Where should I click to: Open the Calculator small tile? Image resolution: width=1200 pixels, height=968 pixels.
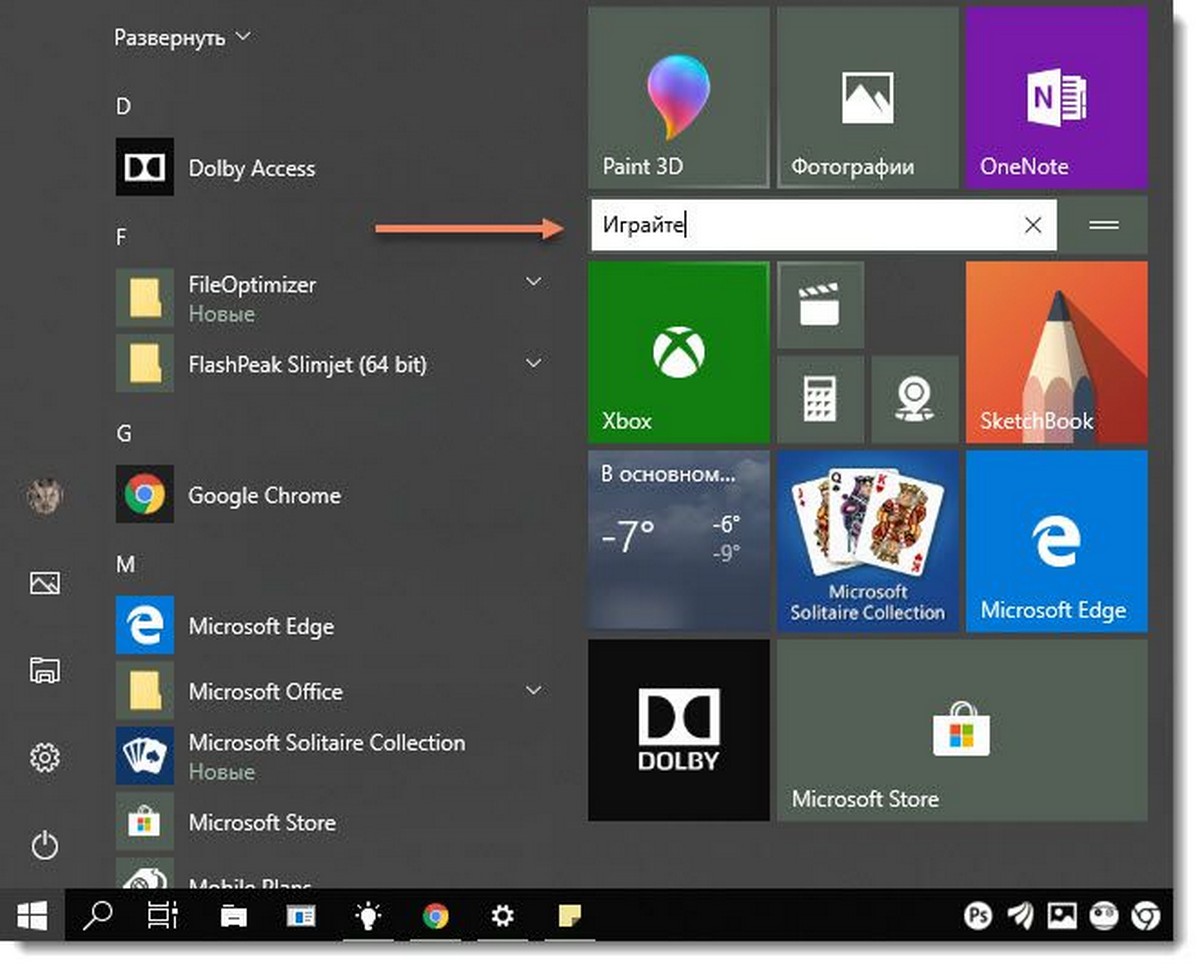click(x=820, y=399)
